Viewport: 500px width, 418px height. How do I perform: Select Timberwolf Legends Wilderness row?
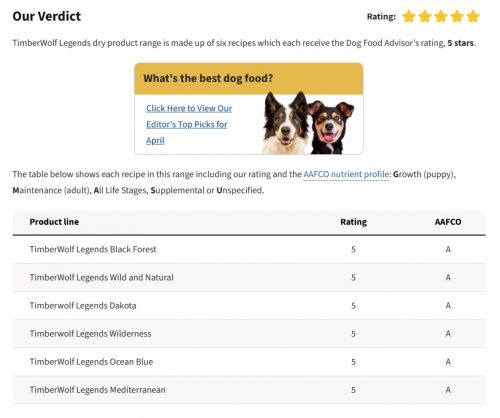click(249, 334)
